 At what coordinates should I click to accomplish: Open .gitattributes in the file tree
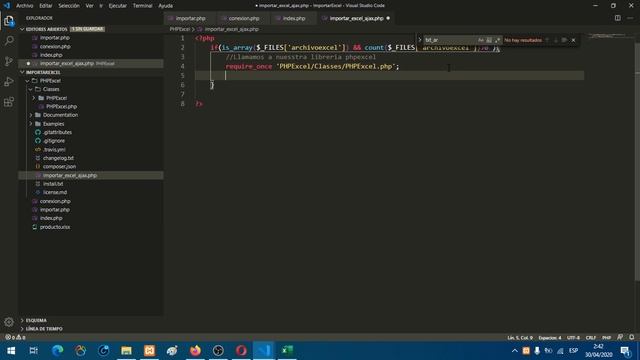point(57,132)
